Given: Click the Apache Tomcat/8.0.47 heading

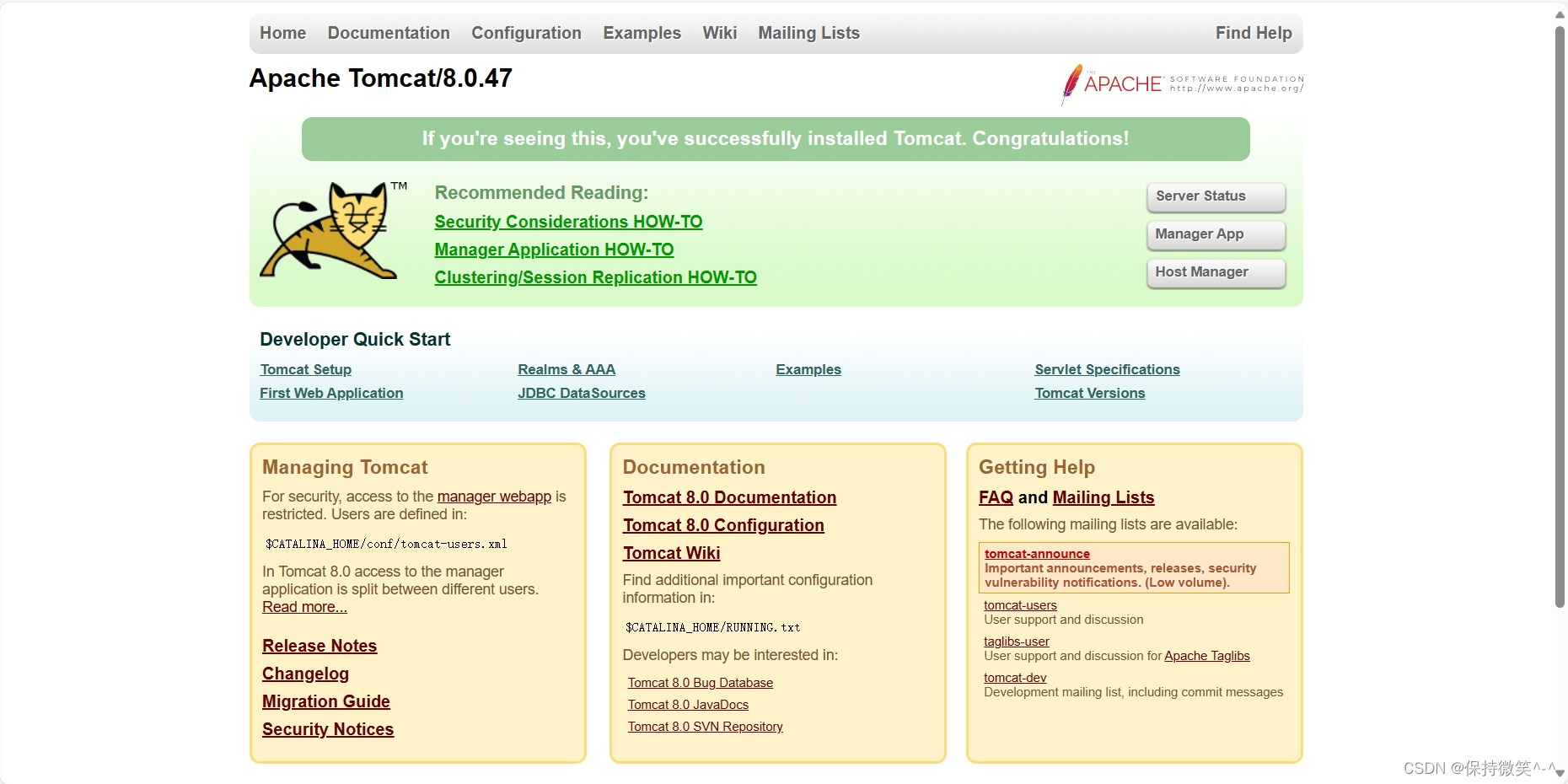Looking at the screenshot, I should (x=380, y=78).
